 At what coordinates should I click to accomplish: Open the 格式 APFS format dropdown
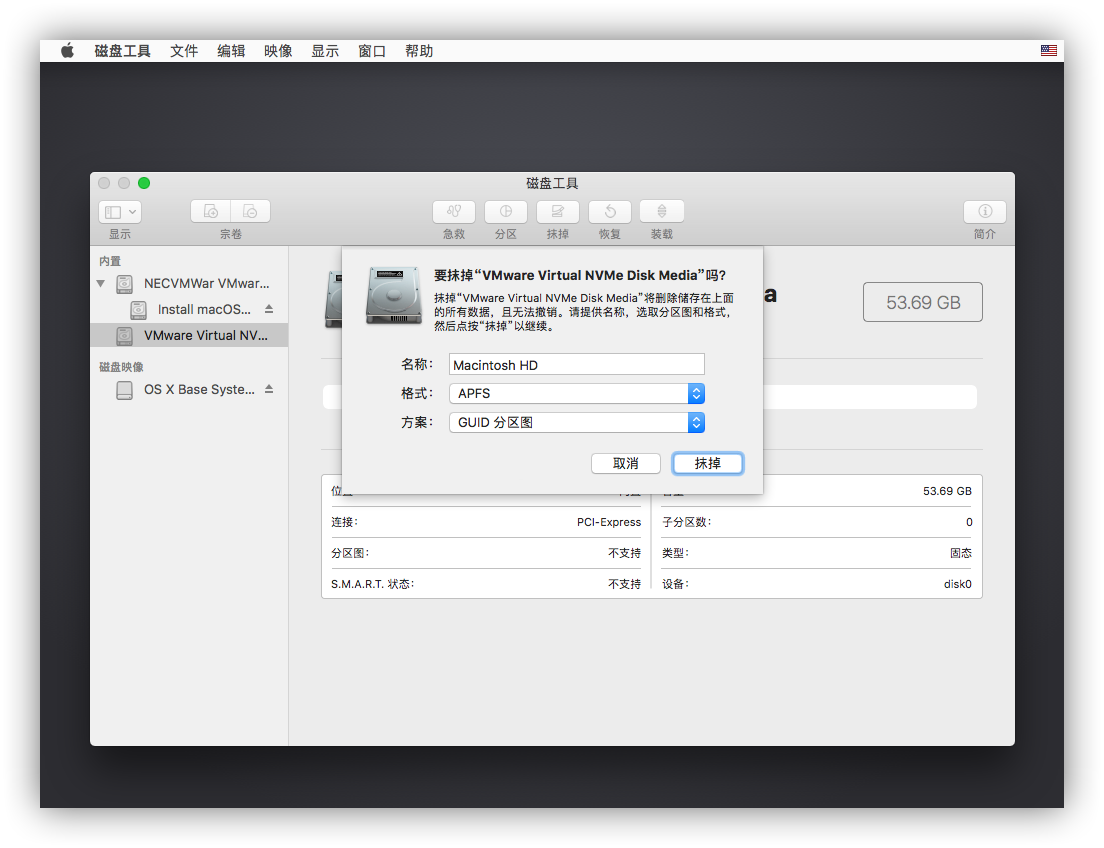click(x=577, y=394)
